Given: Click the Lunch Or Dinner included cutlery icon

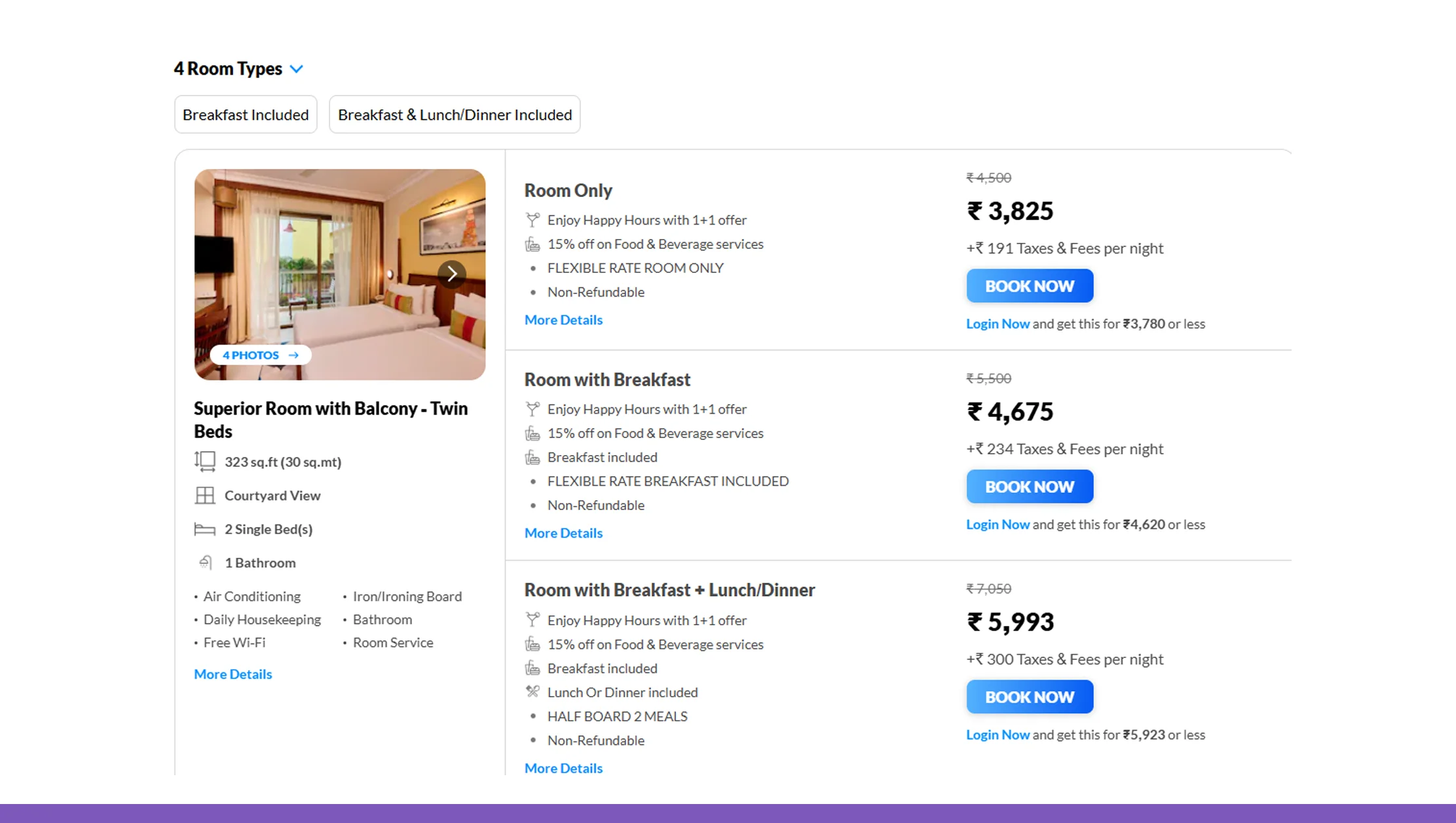Looking at the screenshot, I should pos(532,691).
